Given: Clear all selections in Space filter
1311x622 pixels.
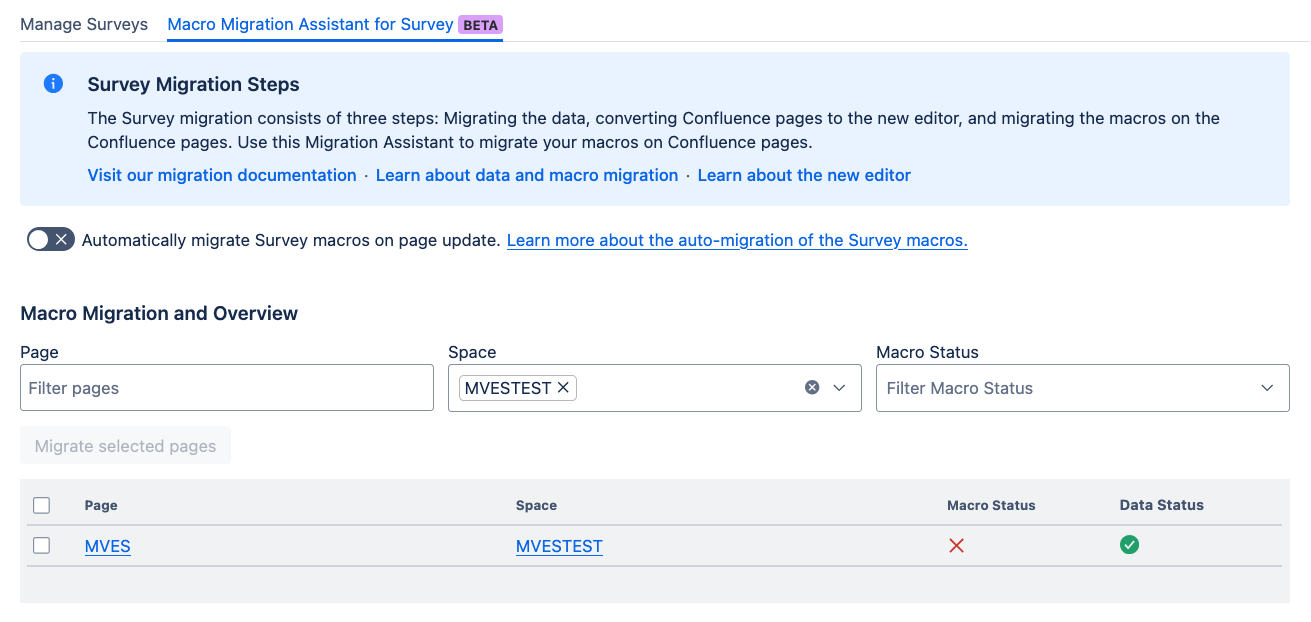Looking at the screenshot, I should 812,388.
